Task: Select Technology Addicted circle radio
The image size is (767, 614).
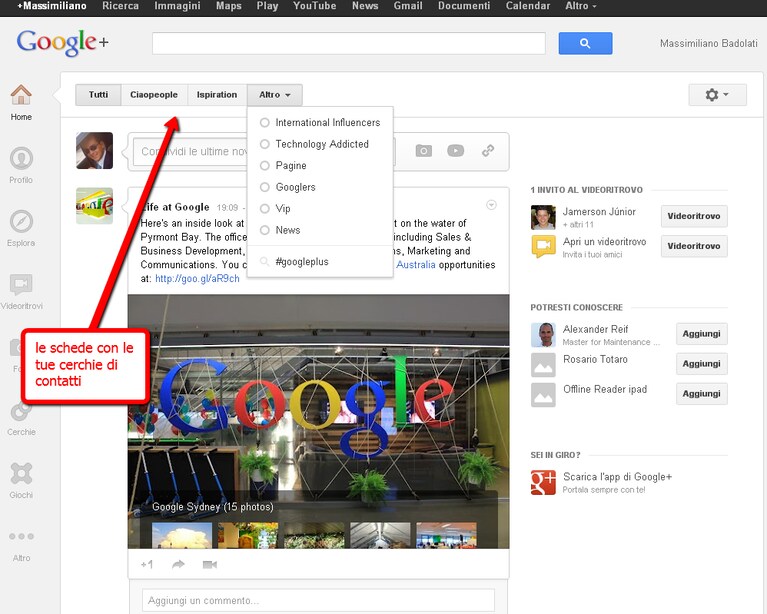Action: (265, 144)
